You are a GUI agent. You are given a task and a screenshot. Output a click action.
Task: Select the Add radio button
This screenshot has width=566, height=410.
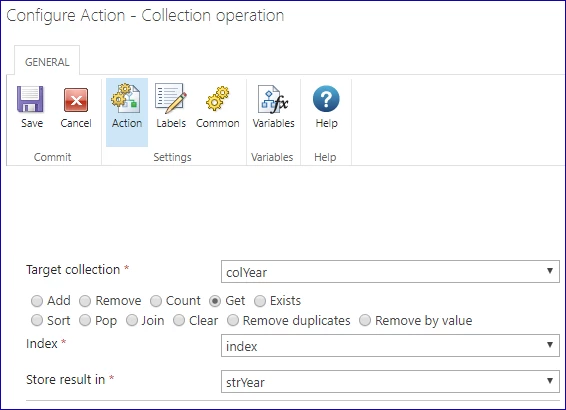click(37, 301)
